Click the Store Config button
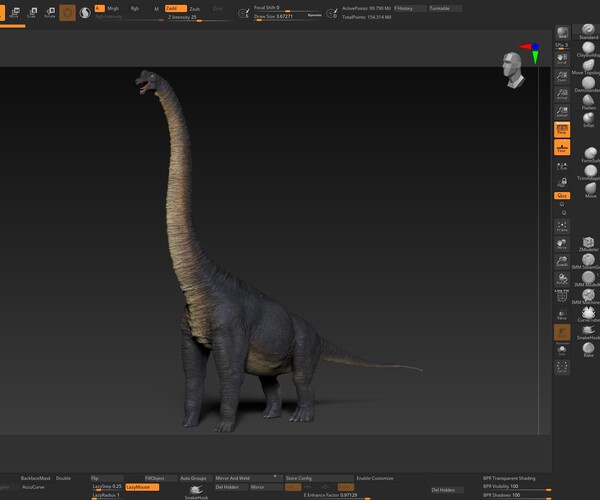The width and height of the screenshot is (600, 500). [x=319, y=478]
